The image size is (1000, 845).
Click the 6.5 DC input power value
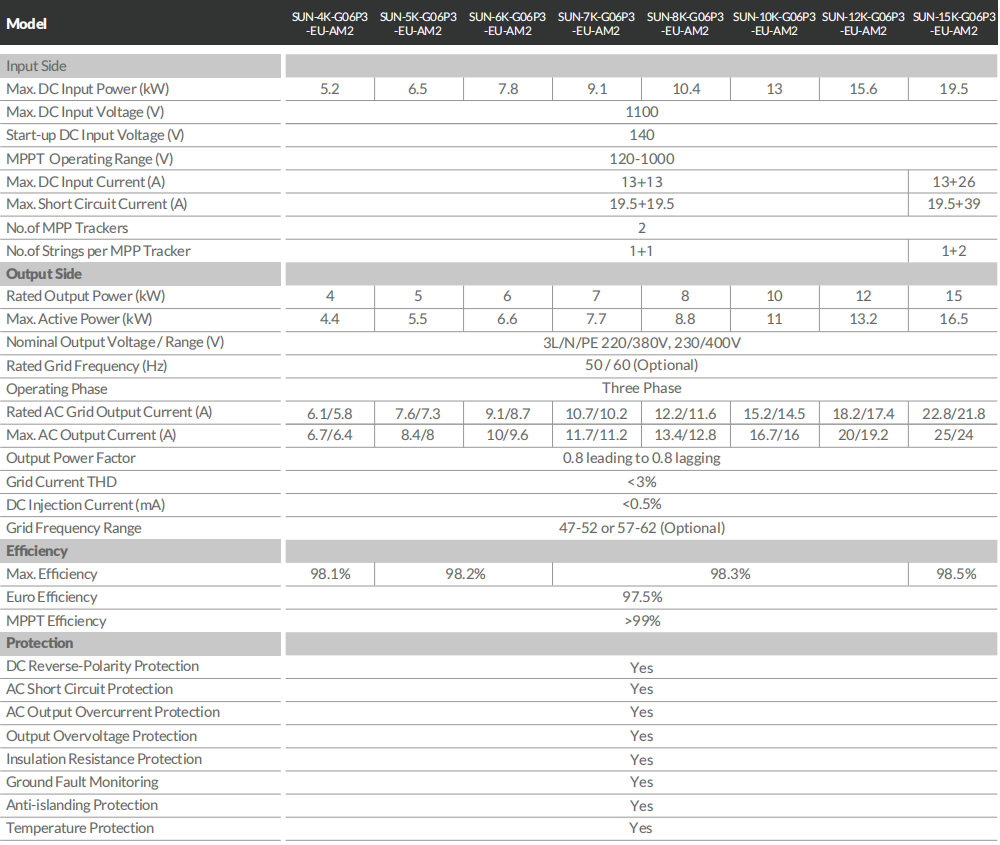(x=418, y=89)
